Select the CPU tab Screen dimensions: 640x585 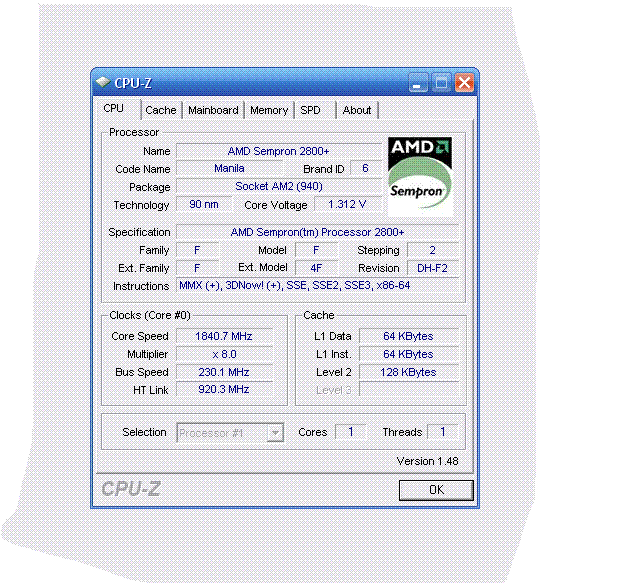[118, 109]
